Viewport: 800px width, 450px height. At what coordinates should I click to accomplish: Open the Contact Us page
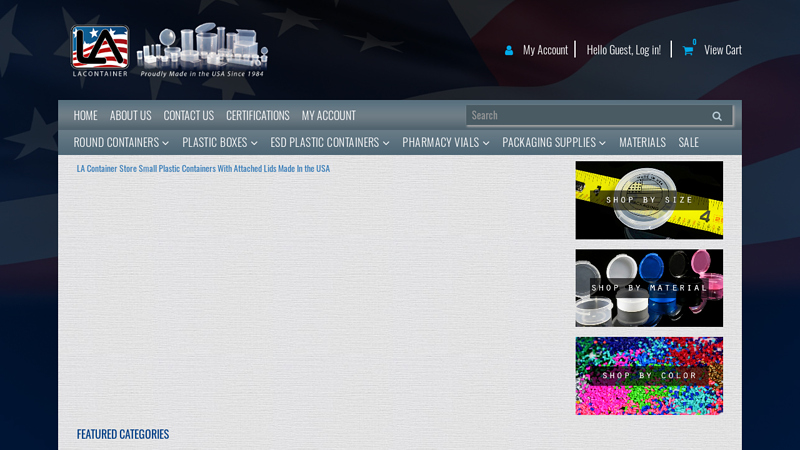(x=189, y=116)
